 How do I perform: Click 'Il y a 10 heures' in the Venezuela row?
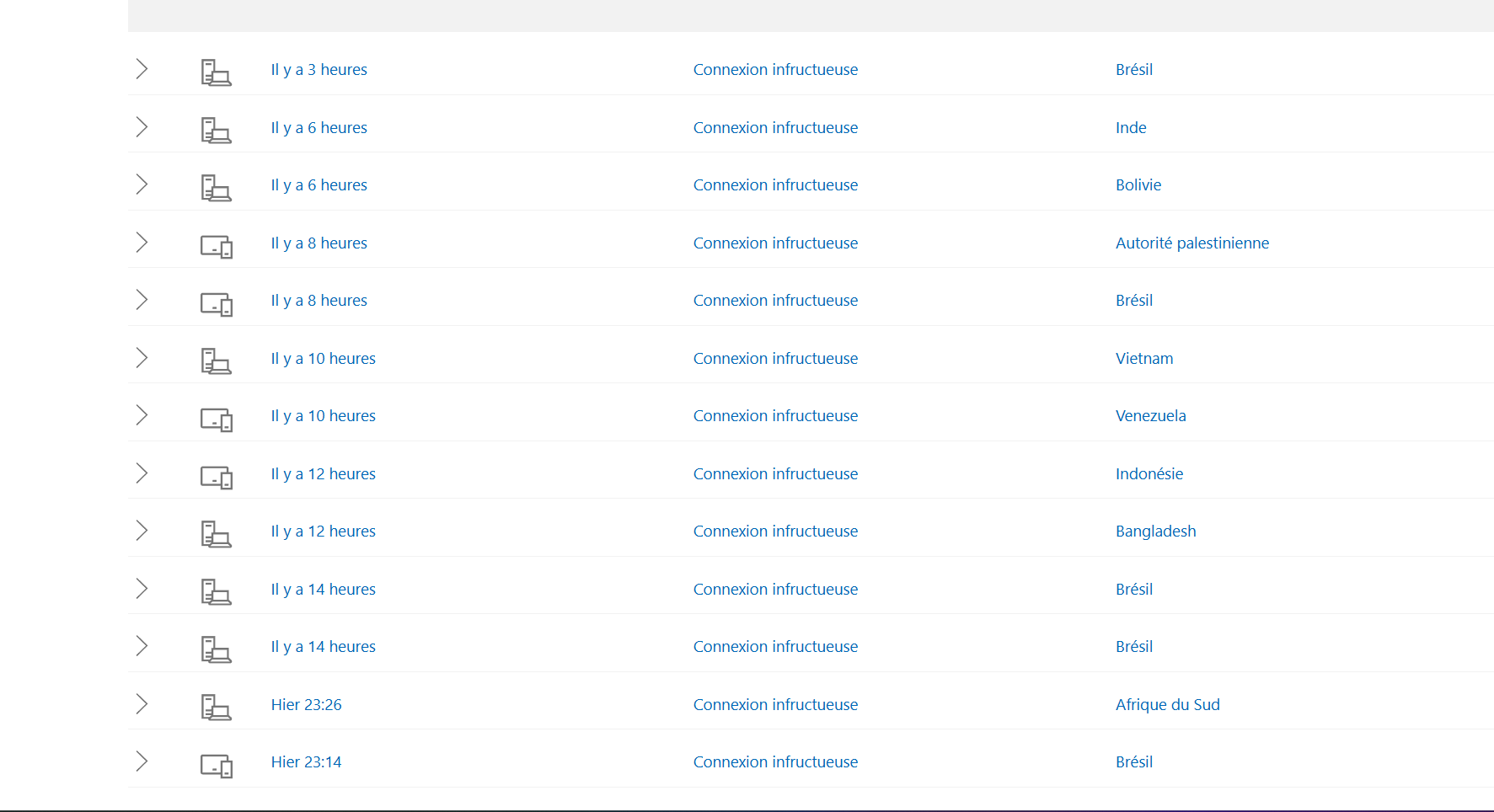coord(324,416)
